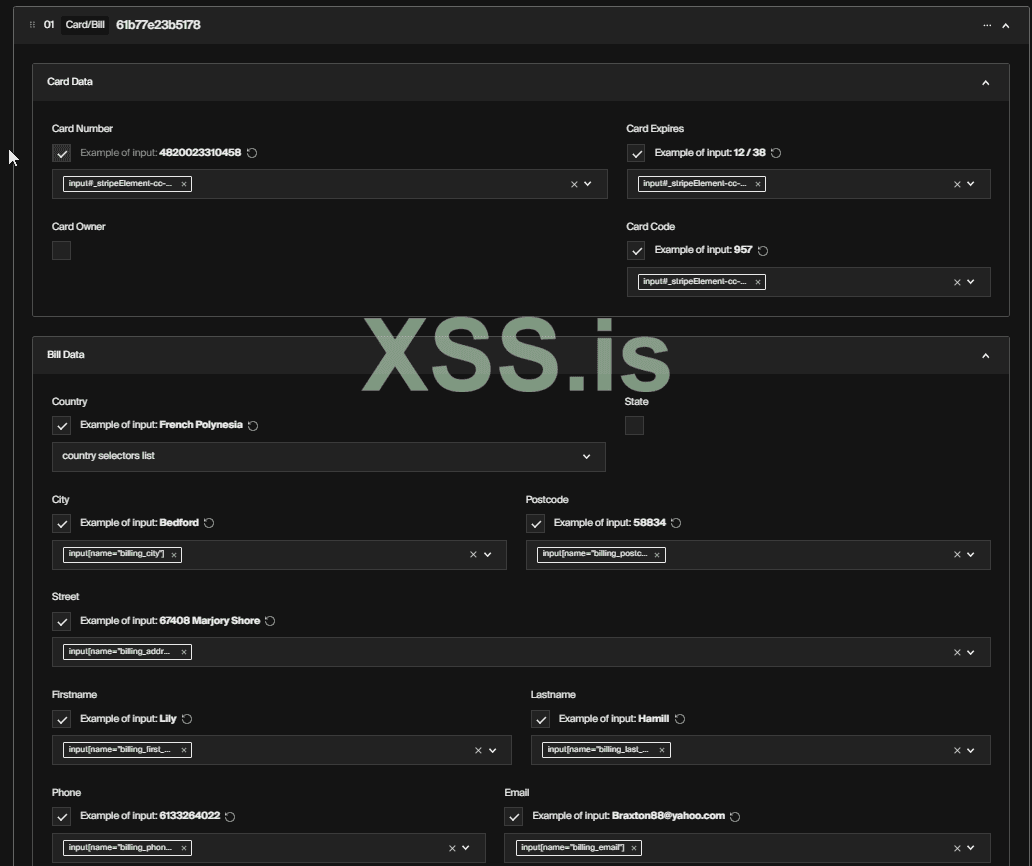Toggle the Phone checkbox
Viewport: 1032px width, 866px height.
tap(61, 817)
